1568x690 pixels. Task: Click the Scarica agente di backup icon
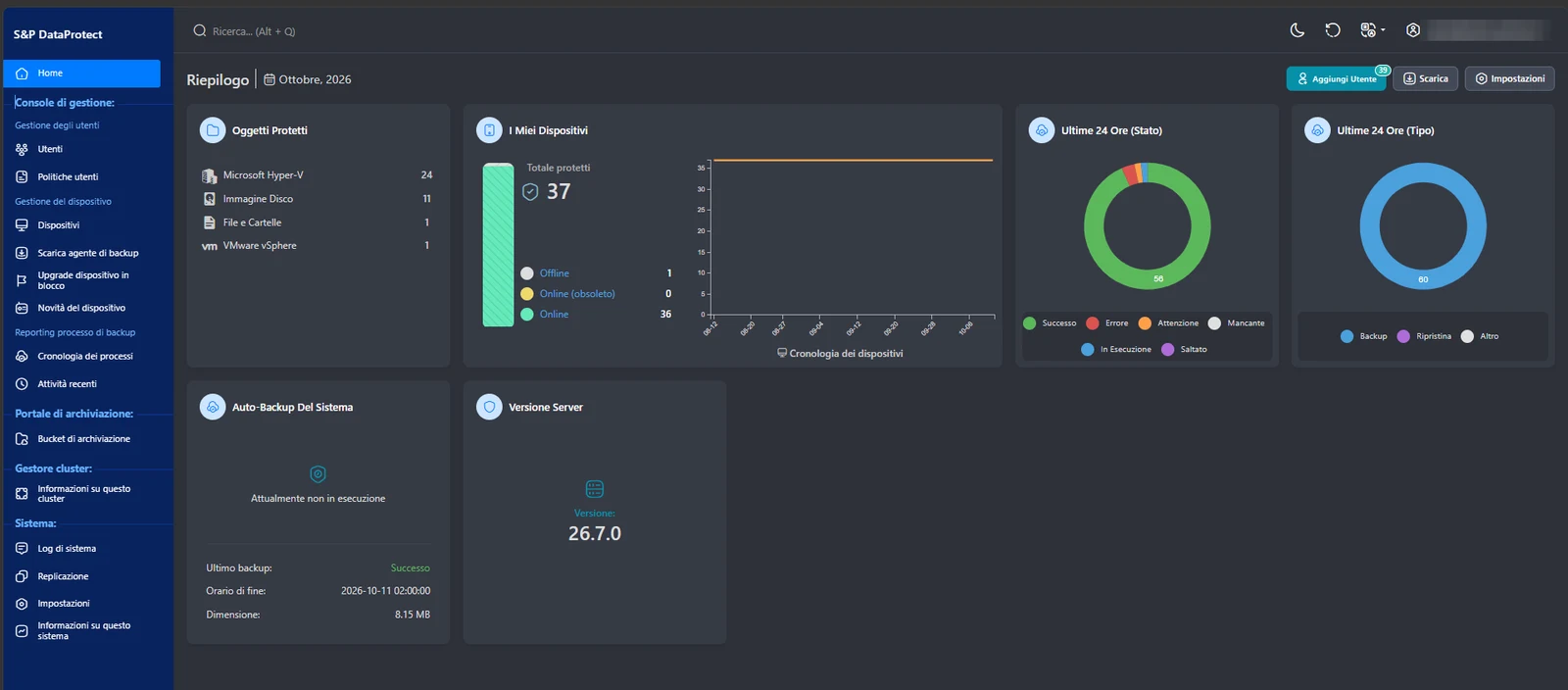coord(22,253)
